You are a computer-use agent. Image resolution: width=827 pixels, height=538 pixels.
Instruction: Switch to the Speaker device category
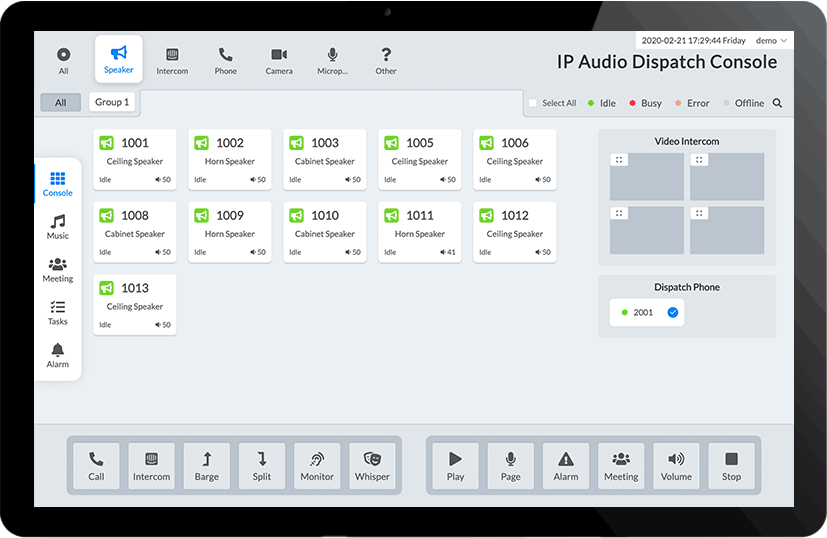[x=119, y=59]
